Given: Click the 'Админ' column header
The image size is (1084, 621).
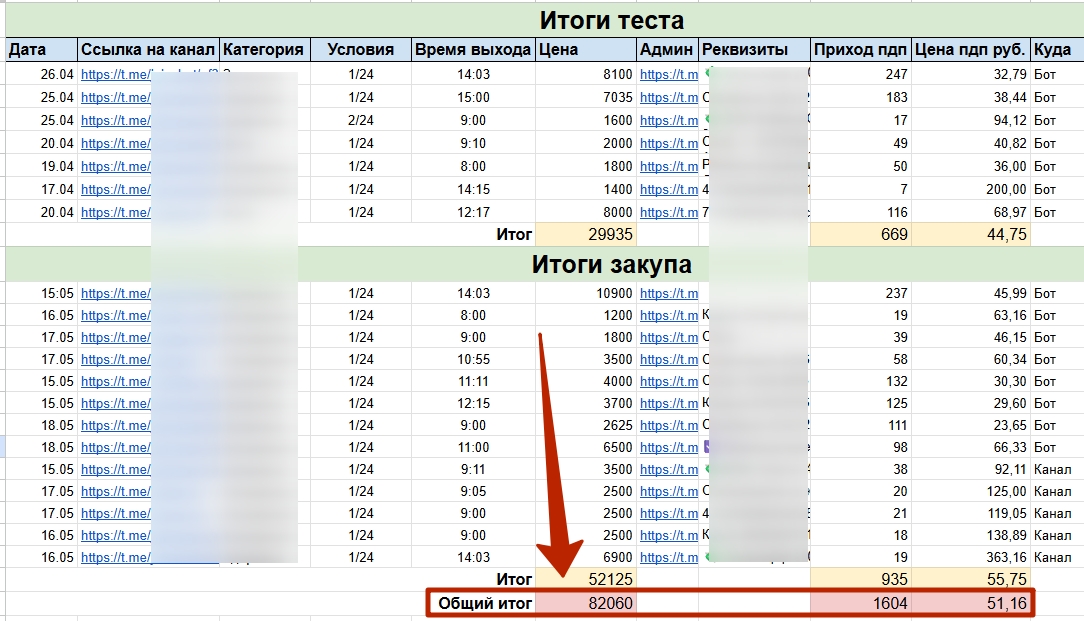Looking at the screenshot, I should 667,50.
